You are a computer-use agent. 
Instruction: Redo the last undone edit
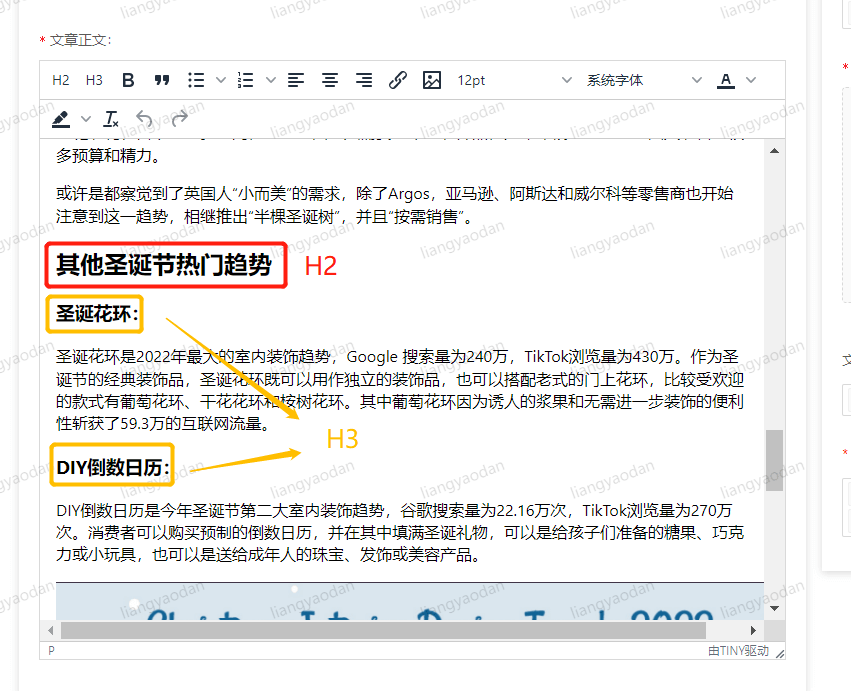180,119
